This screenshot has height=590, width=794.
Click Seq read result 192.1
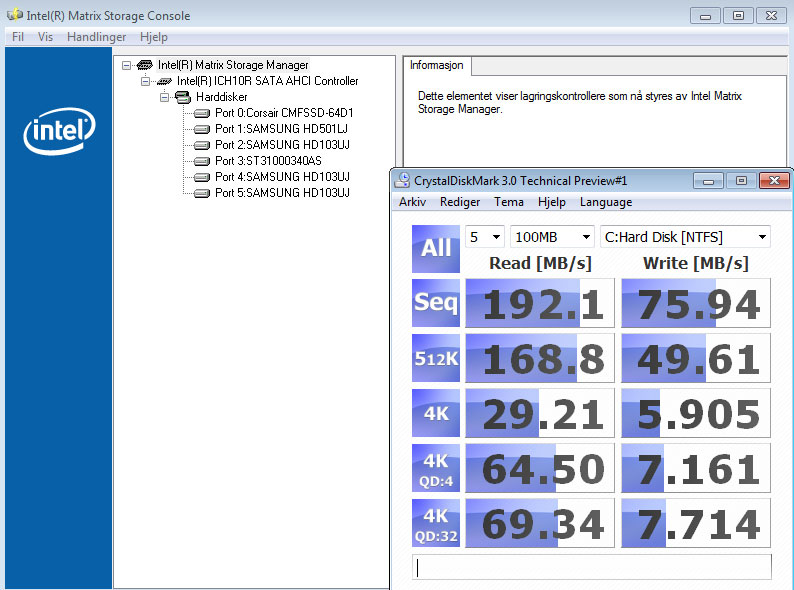pyautogui.click(x=540, y=303)
